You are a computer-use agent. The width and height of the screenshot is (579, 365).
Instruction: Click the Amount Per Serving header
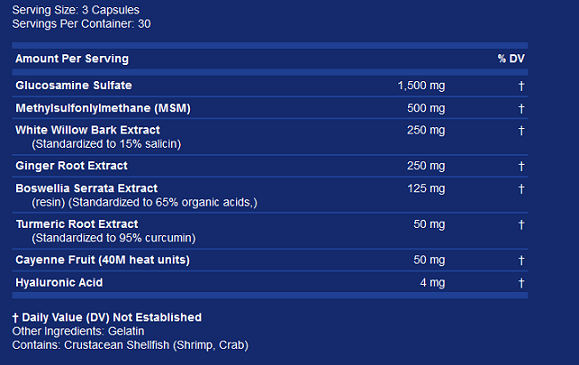pyautogui.click(x=72, y=59)
